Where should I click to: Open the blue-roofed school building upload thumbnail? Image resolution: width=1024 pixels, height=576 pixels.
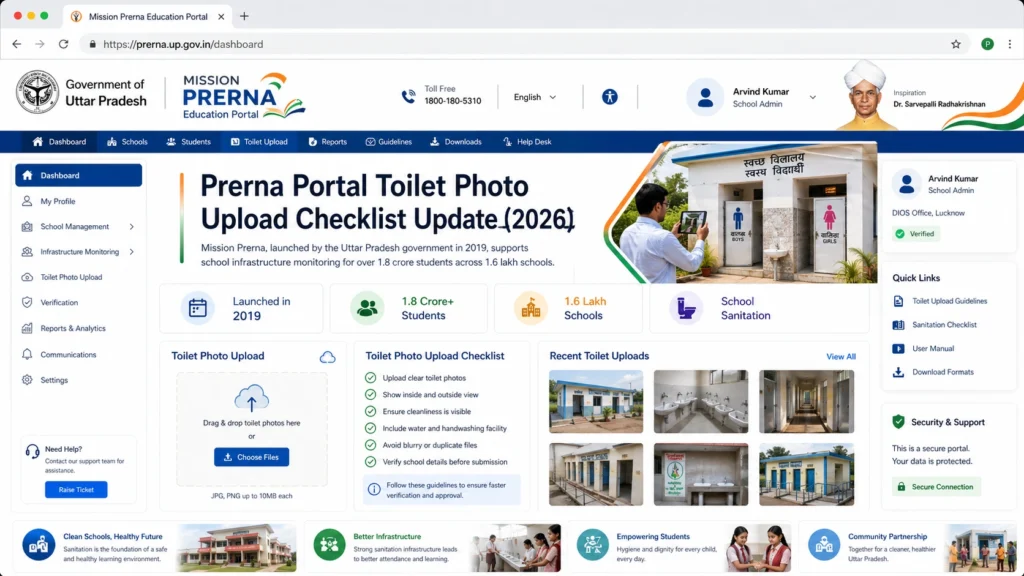596,402
